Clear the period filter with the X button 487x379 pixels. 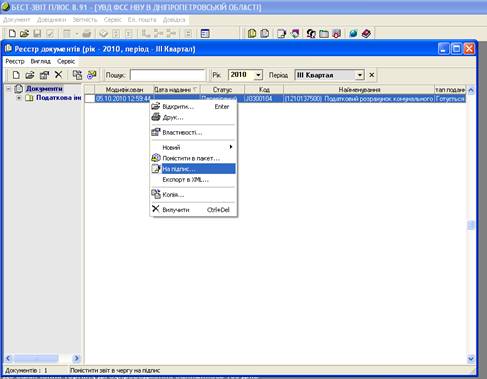coord(372,75)
